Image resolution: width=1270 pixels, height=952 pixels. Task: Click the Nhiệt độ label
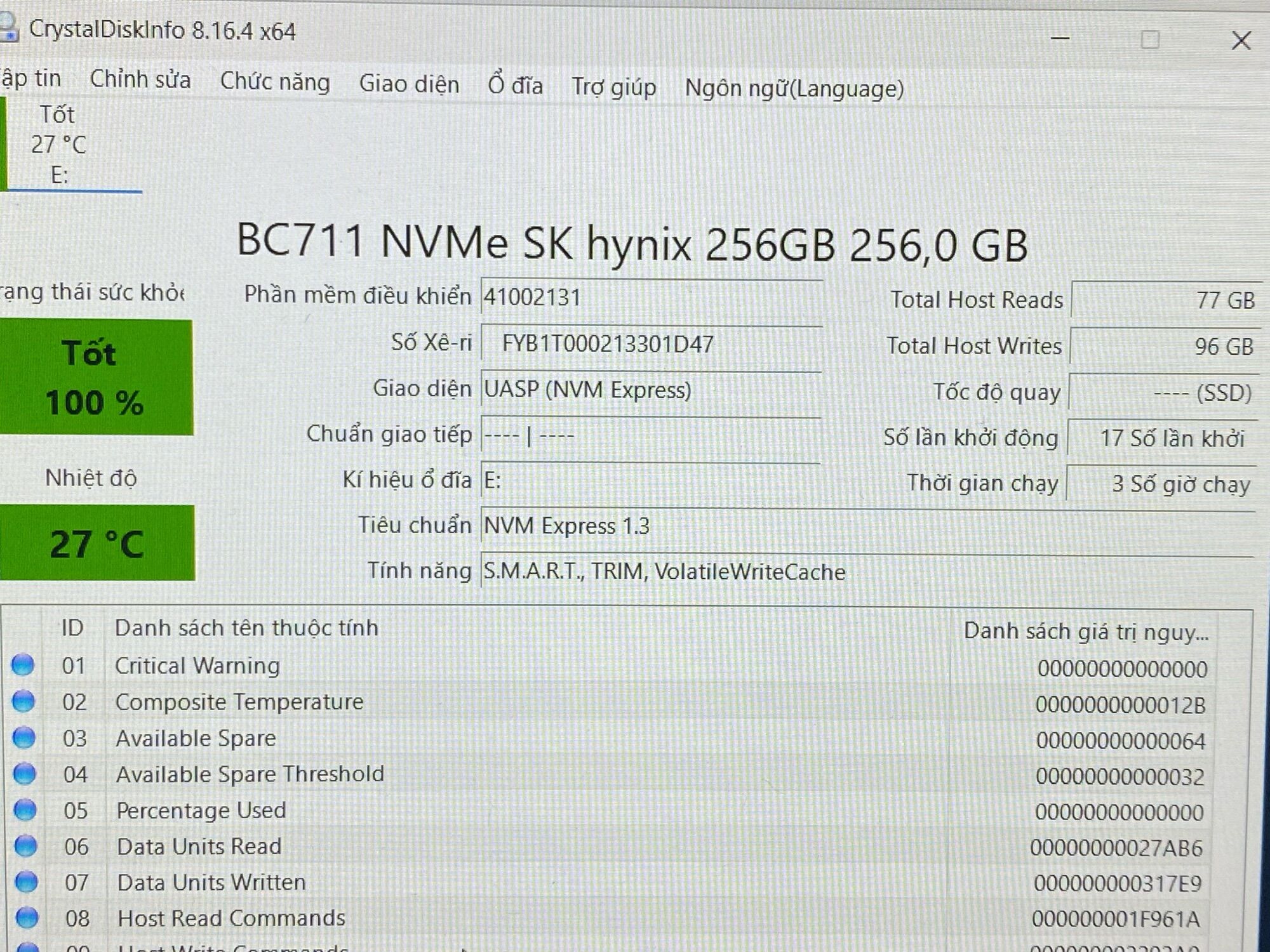[x=91, y=478]
